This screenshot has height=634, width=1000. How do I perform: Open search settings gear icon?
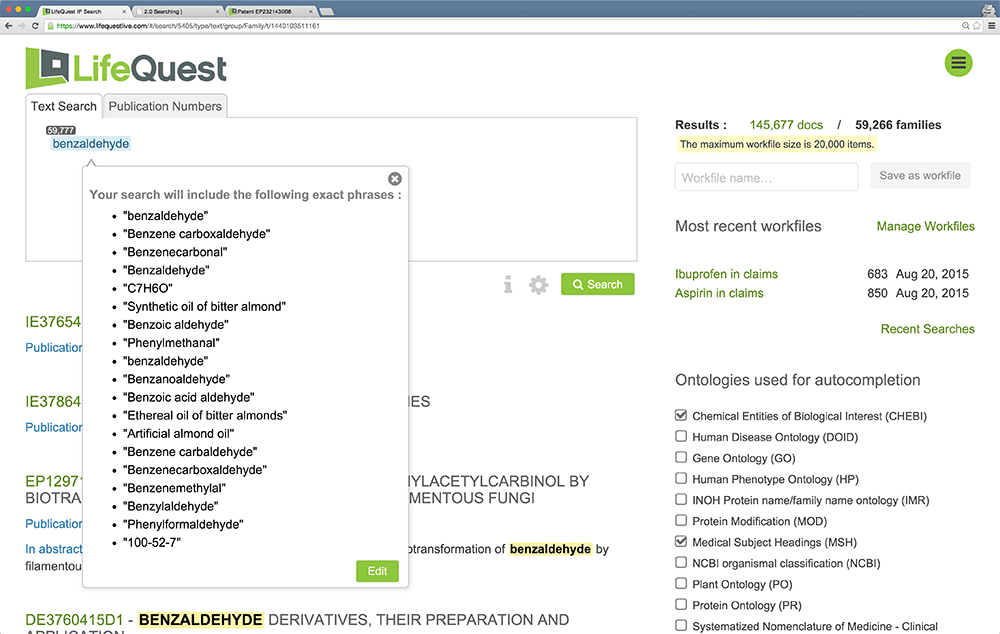pos(538,284)
